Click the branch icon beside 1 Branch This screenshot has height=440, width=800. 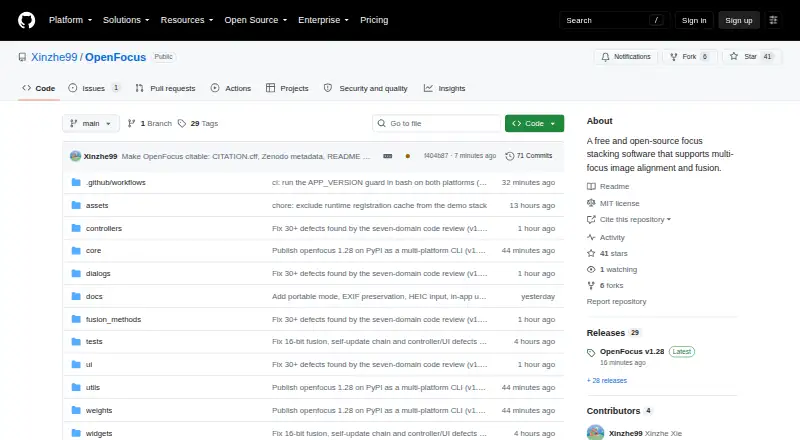coord(132,124)
